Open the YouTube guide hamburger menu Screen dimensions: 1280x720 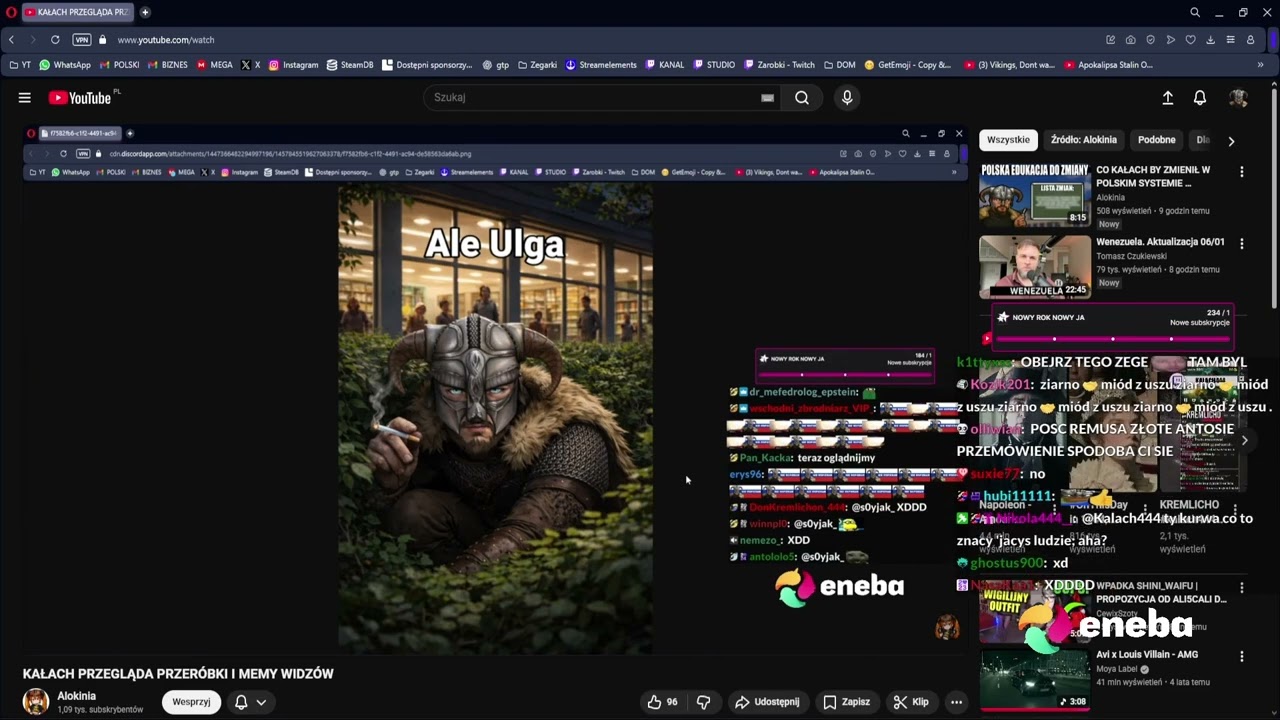24,98
